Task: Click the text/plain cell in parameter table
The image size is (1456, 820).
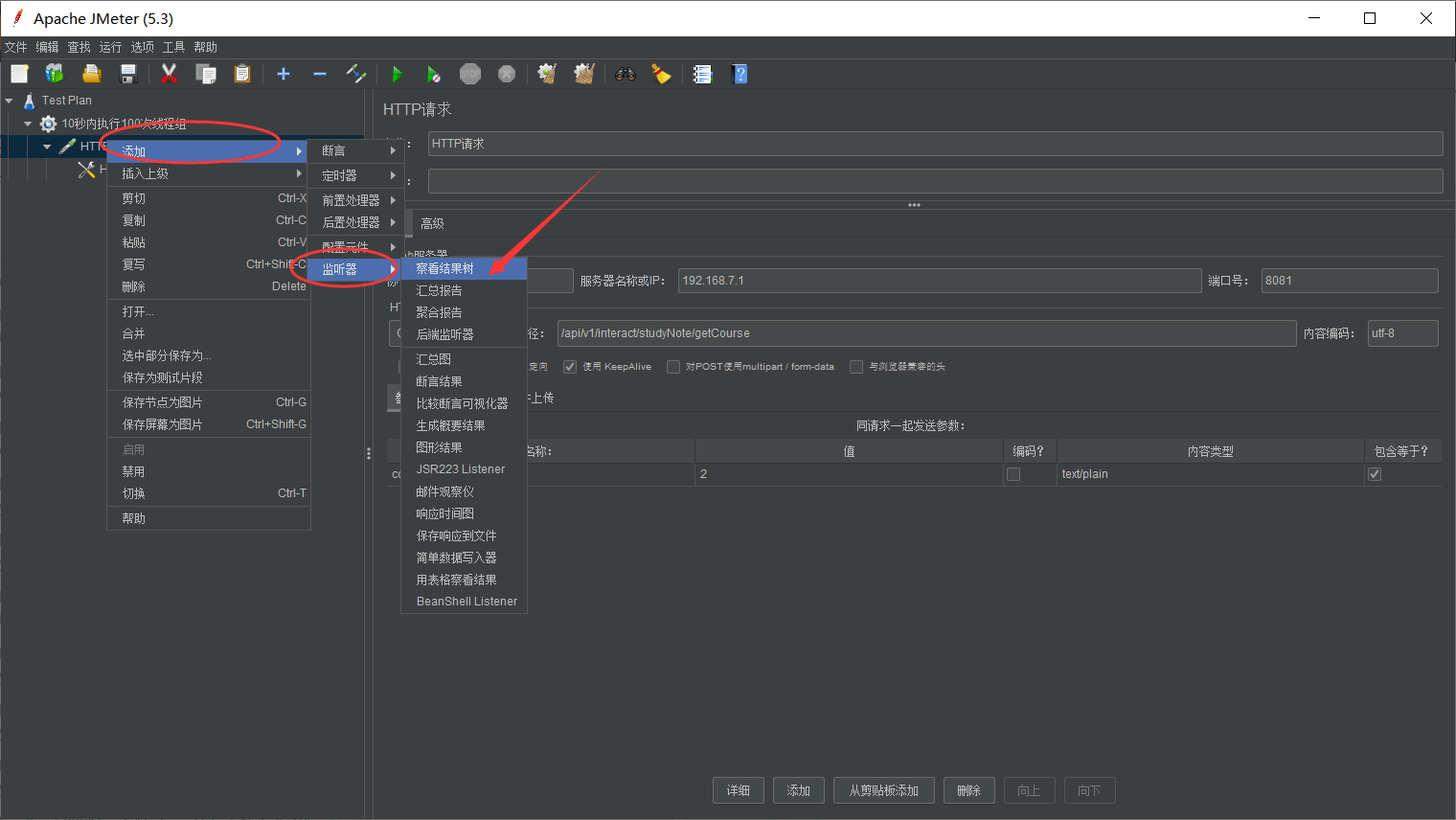Action: coord(1211,474)
